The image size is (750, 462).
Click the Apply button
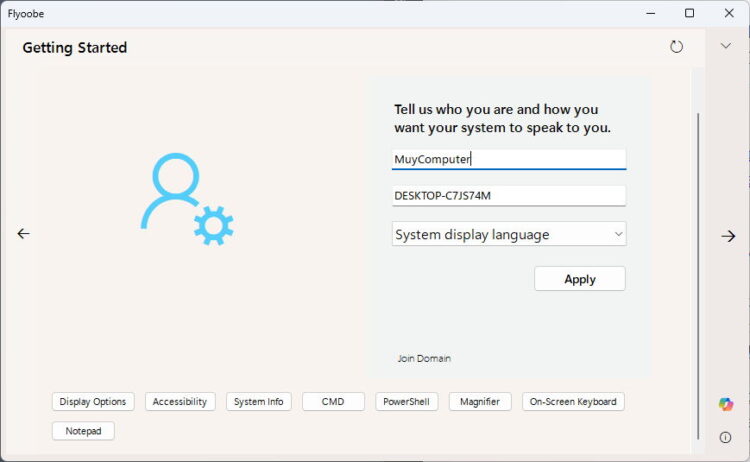click(x=580, y=279)
